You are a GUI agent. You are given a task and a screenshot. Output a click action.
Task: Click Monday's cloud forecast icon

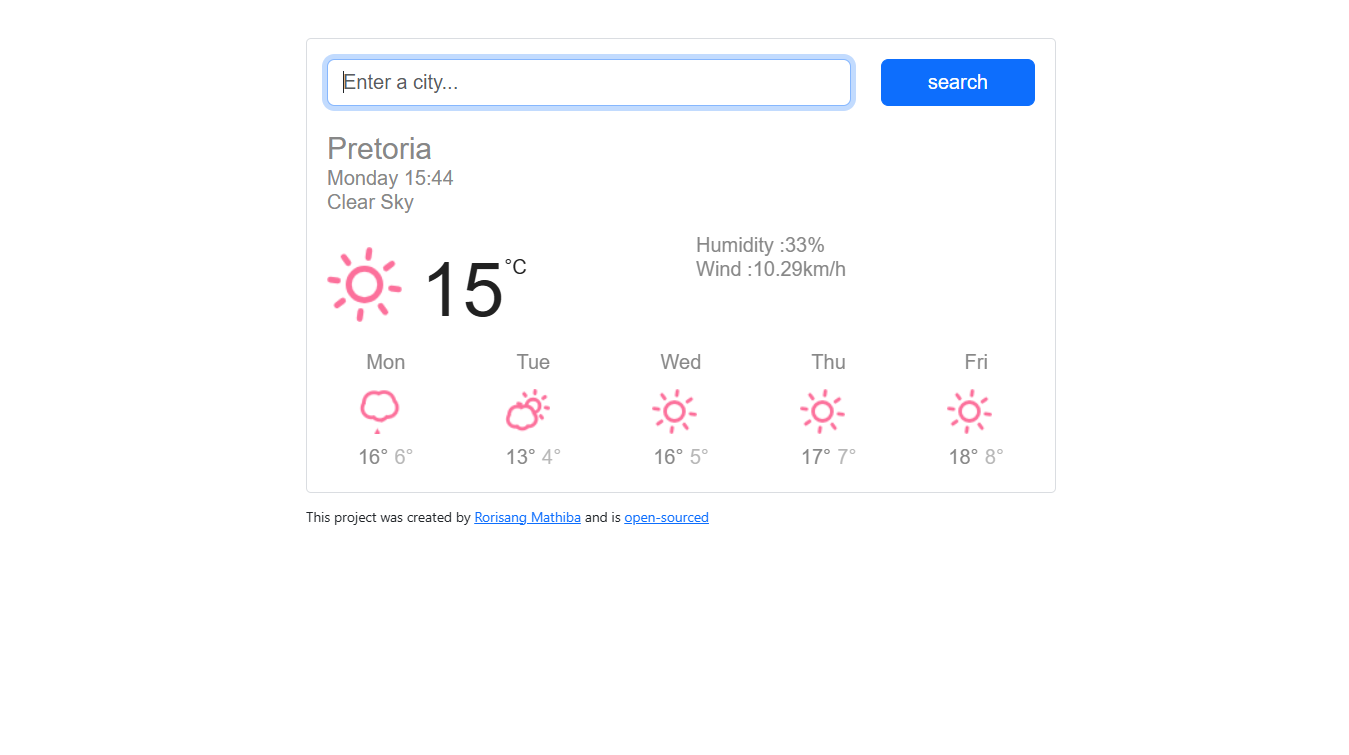[379, 410]
